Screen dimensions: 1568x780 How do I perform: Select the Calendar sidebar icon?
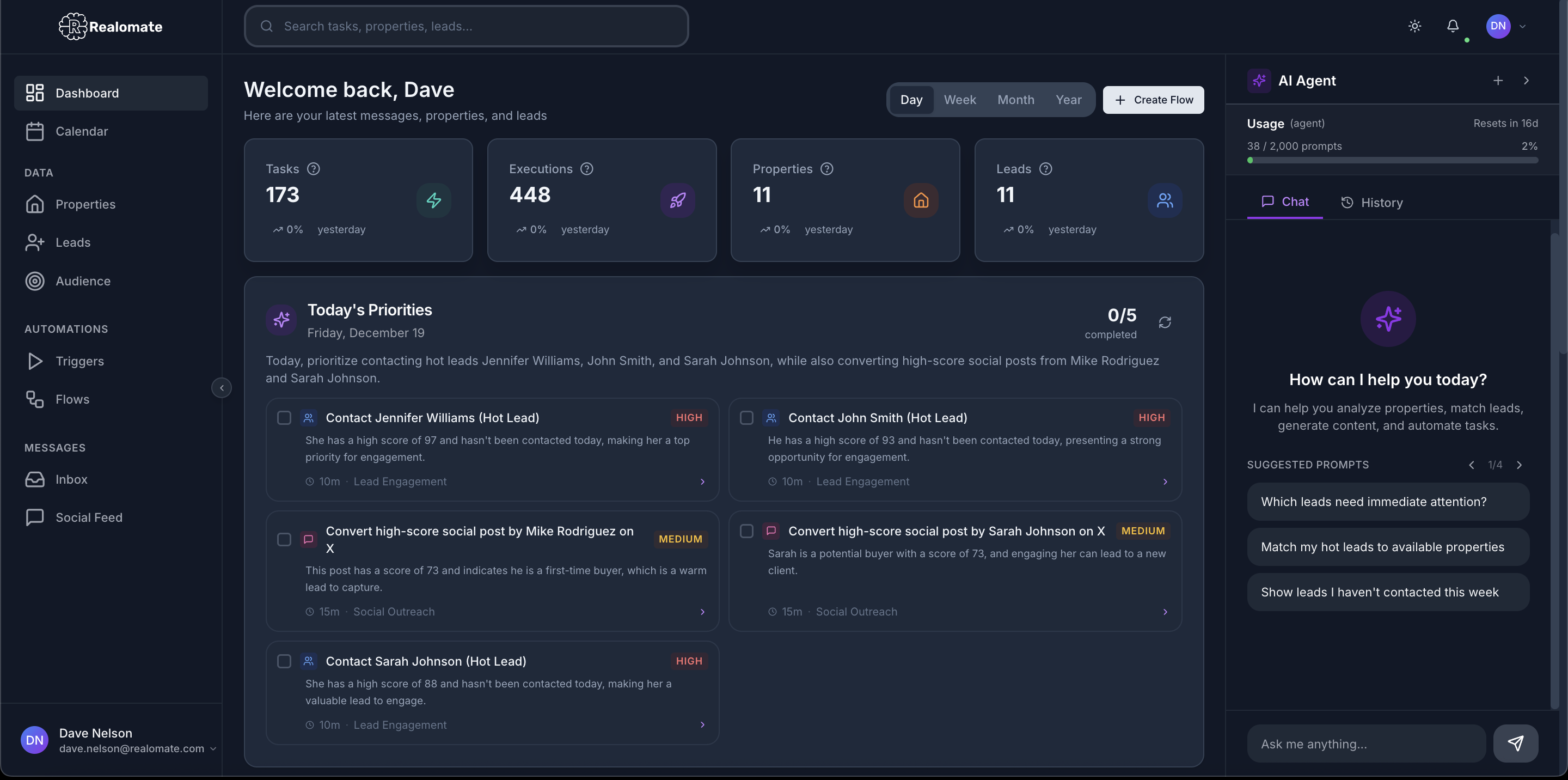click(35, 131)
